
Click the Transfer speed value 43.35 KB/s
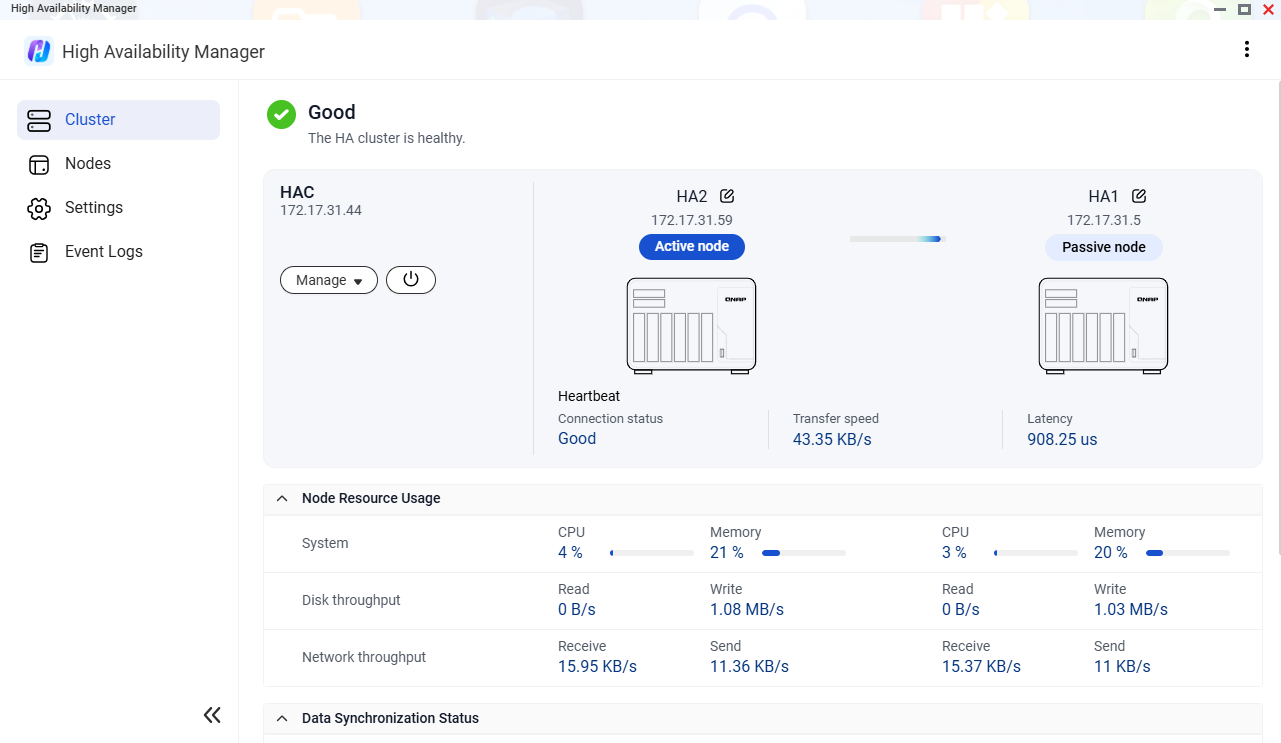(x=832, y=439)
